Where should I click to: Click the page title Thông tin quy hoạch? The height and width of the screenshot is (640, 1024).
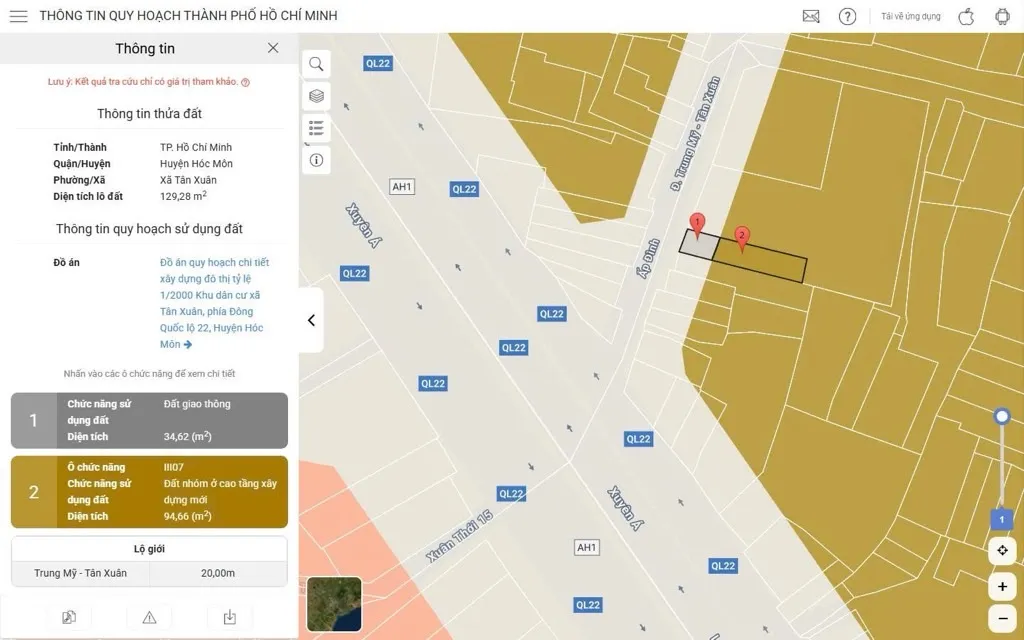(x=189, y=16)
